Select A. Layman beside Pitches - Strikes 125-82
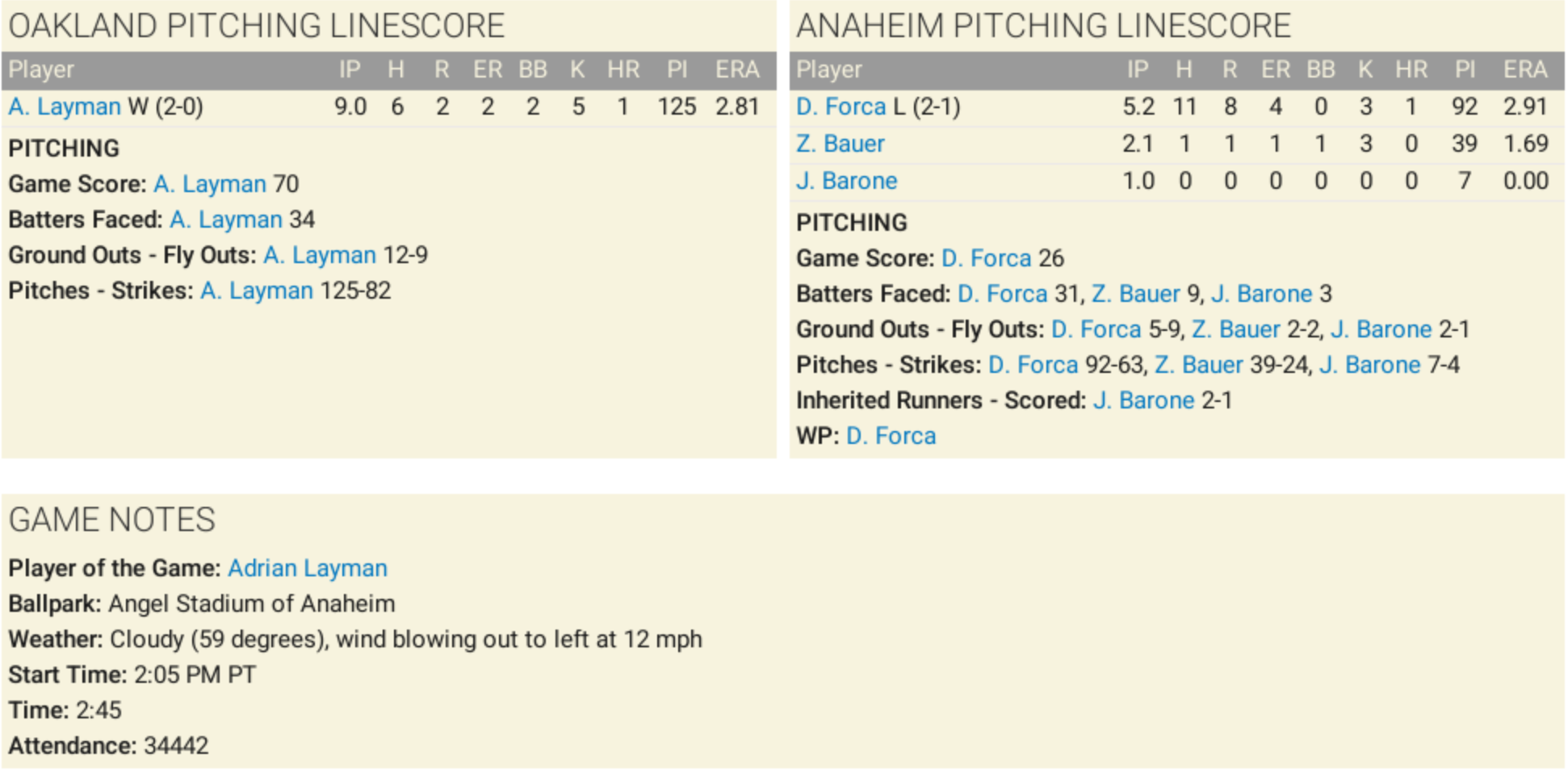This screenshot has width=1568, height=770. click(257, 291)
